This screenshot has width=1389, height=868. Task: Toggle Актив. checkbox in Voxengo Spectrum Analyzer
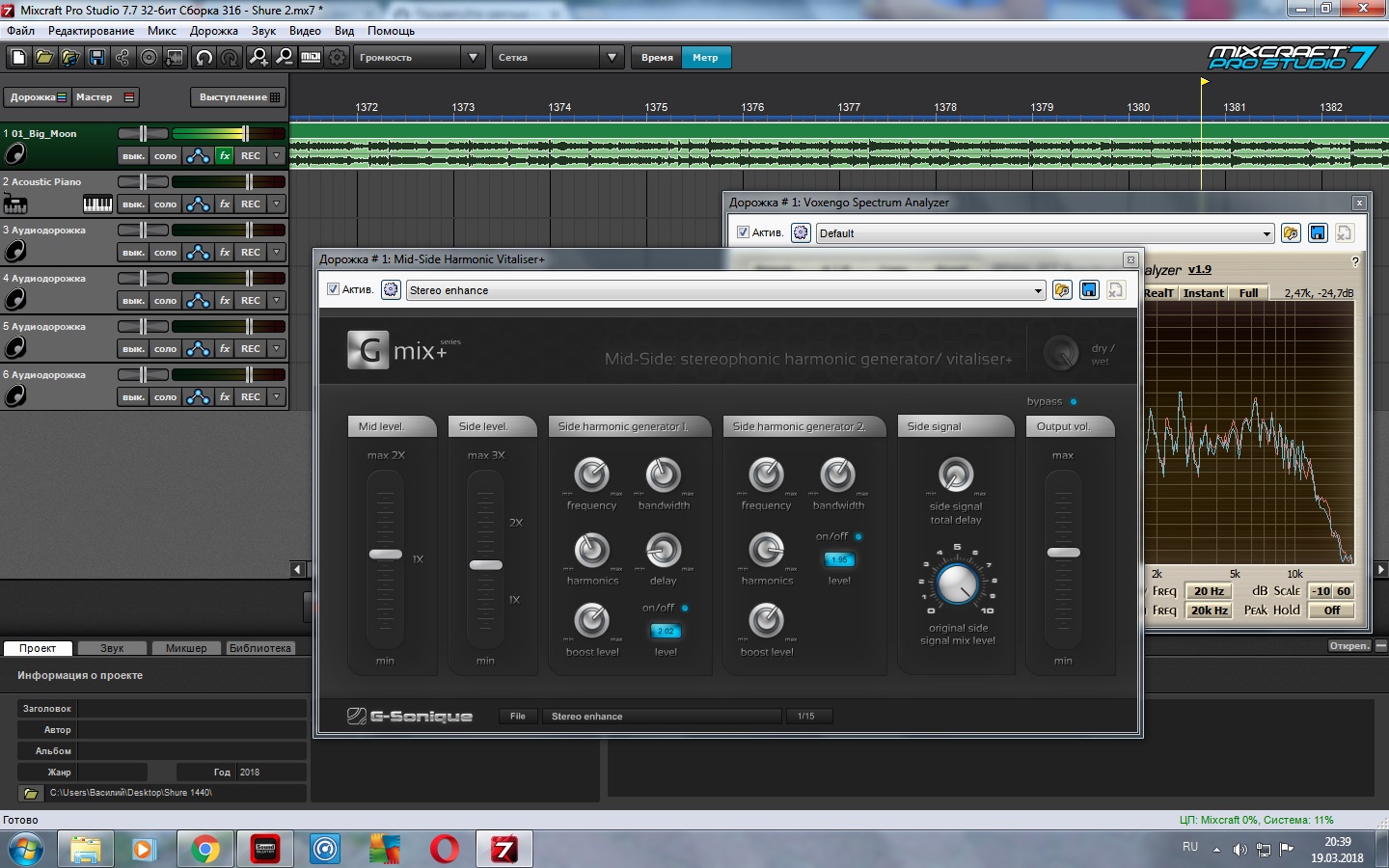[x=743, y=232]
